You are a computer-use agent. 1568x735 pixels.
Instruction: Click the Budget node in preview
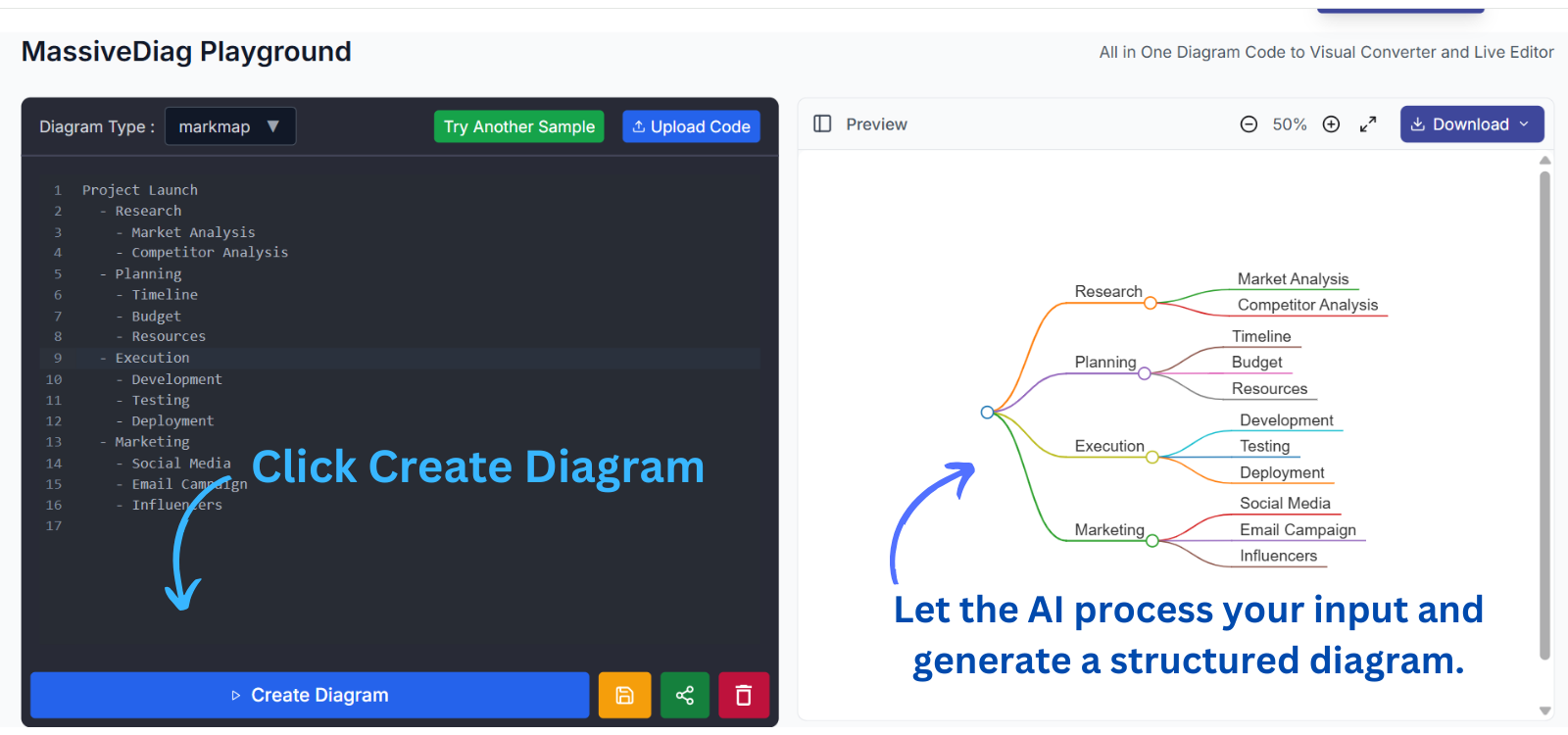pyautogui.click(x=1256, y=362)
